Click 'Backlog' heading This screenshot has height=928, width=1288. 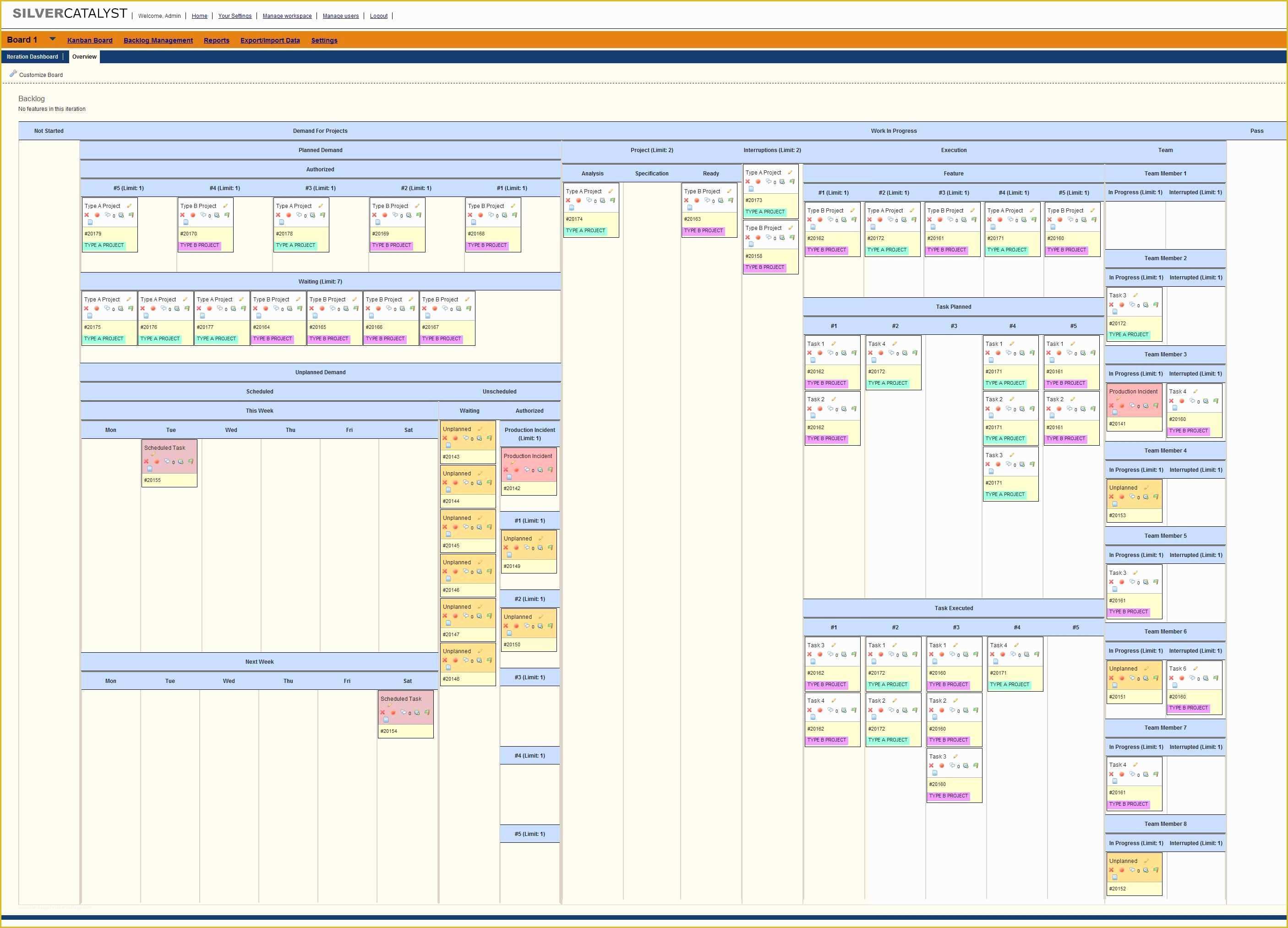(x=31, y=99)
